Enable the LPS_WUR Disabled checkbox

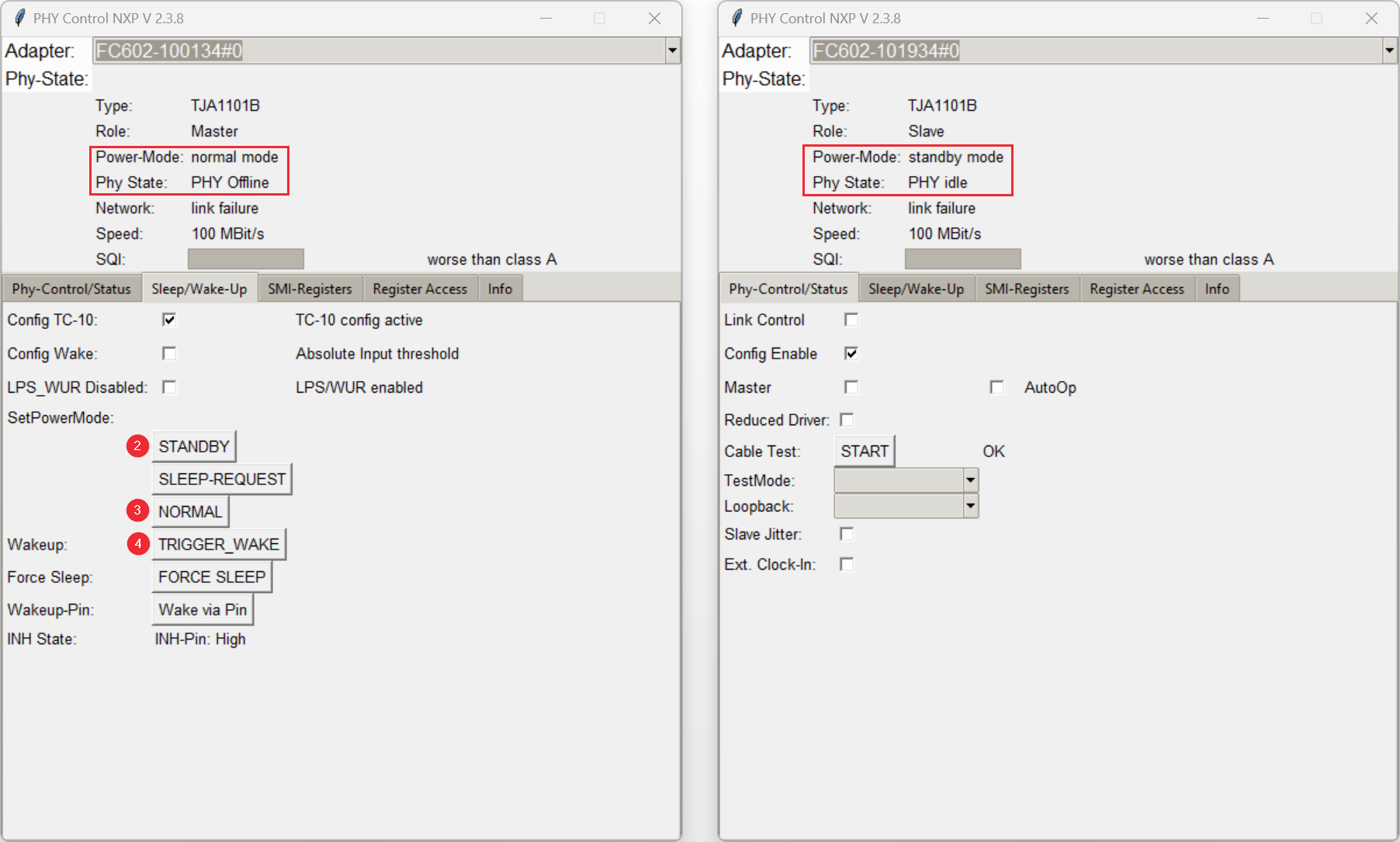tap(169, 387)
